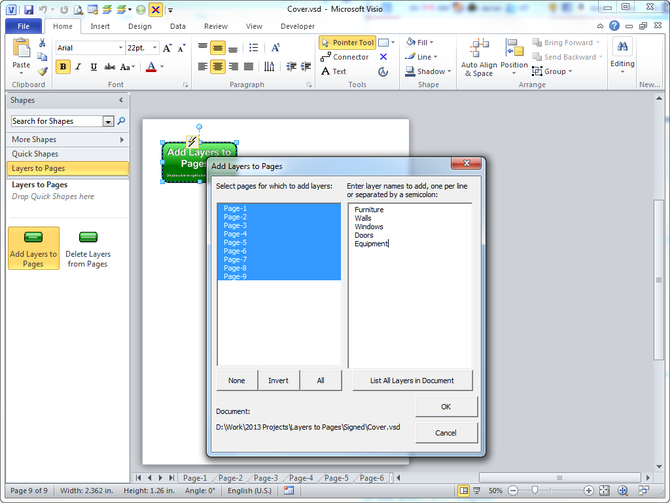The width and height of the screenshot is (670, 503).
Task: Click Auto Align & Space
Action: [x=479, y=58]
